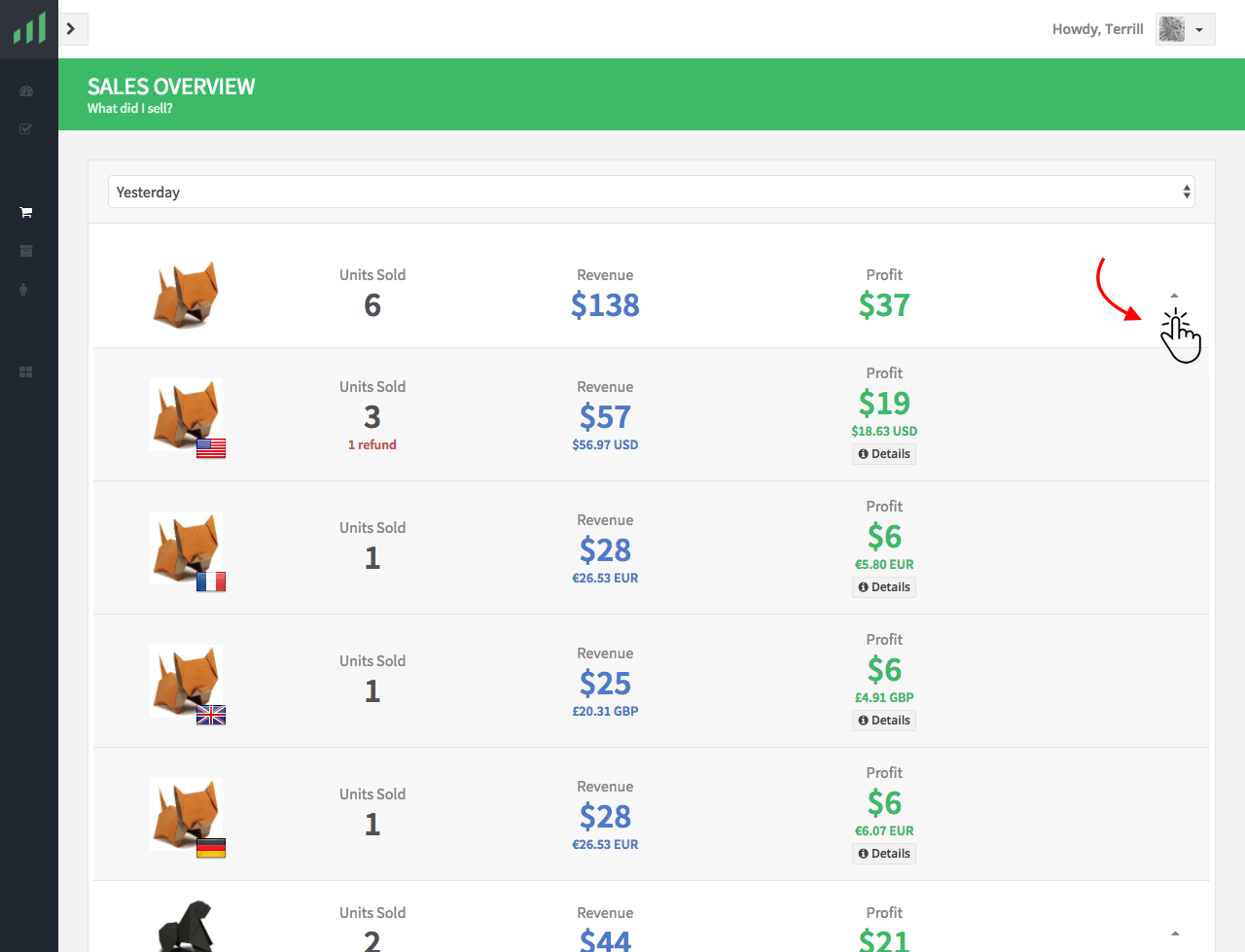Collapse the fox product breakdown caret
Viewport: 1245px width, 952px height.
[x=1174, y=296]
